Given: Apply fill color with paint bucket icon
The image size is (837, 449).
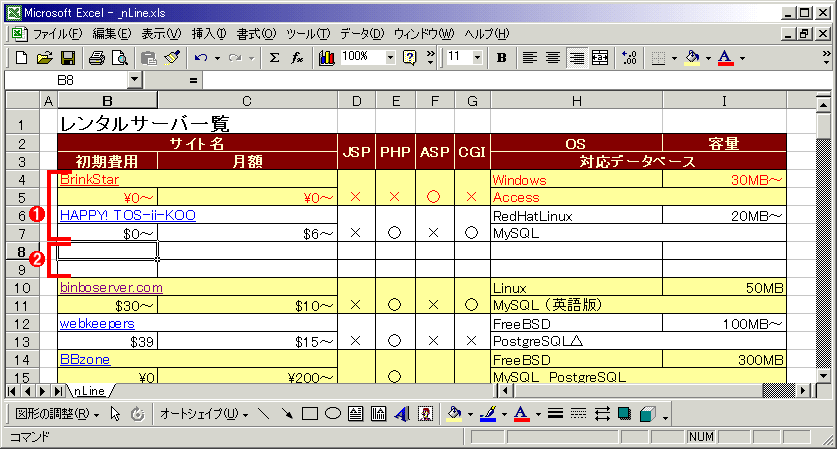Looking at the screenshot, I should click(x=692, y=58).
